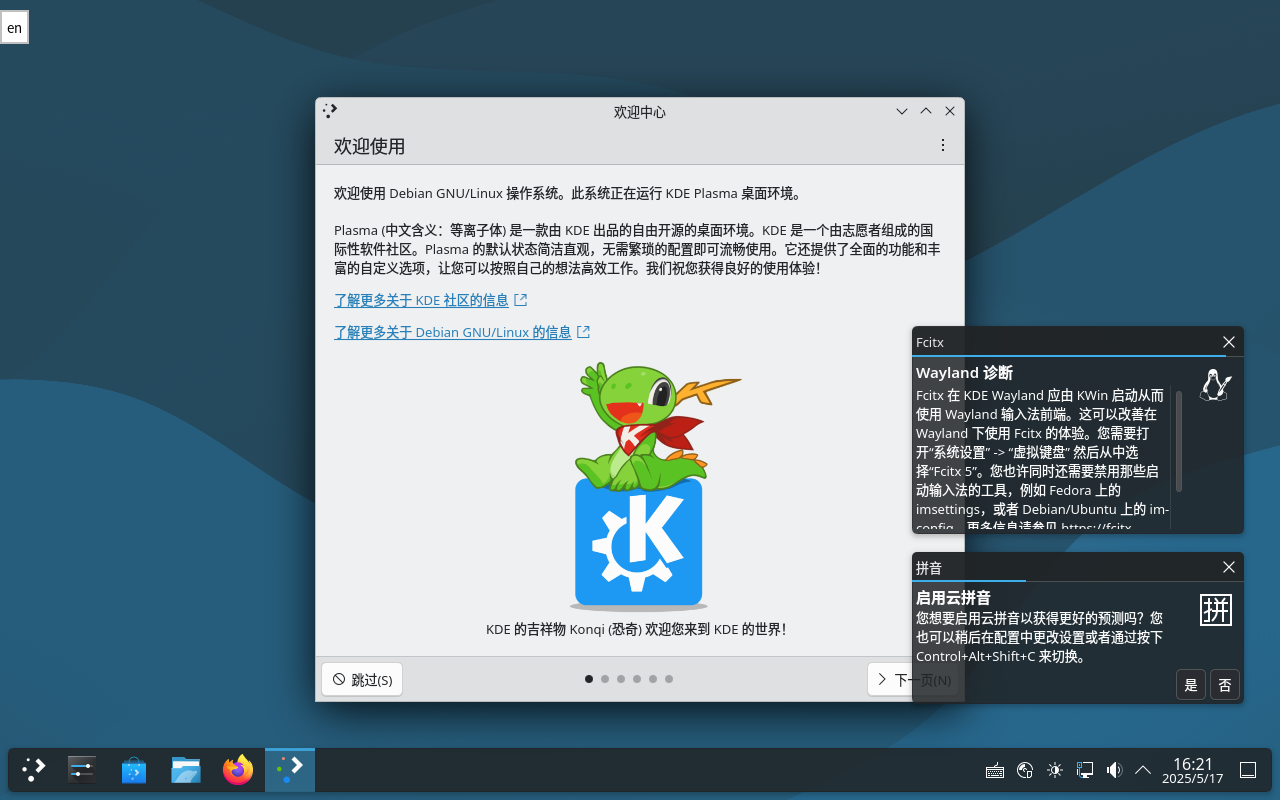Click the globe tray icon

(x=1025, y=770)
